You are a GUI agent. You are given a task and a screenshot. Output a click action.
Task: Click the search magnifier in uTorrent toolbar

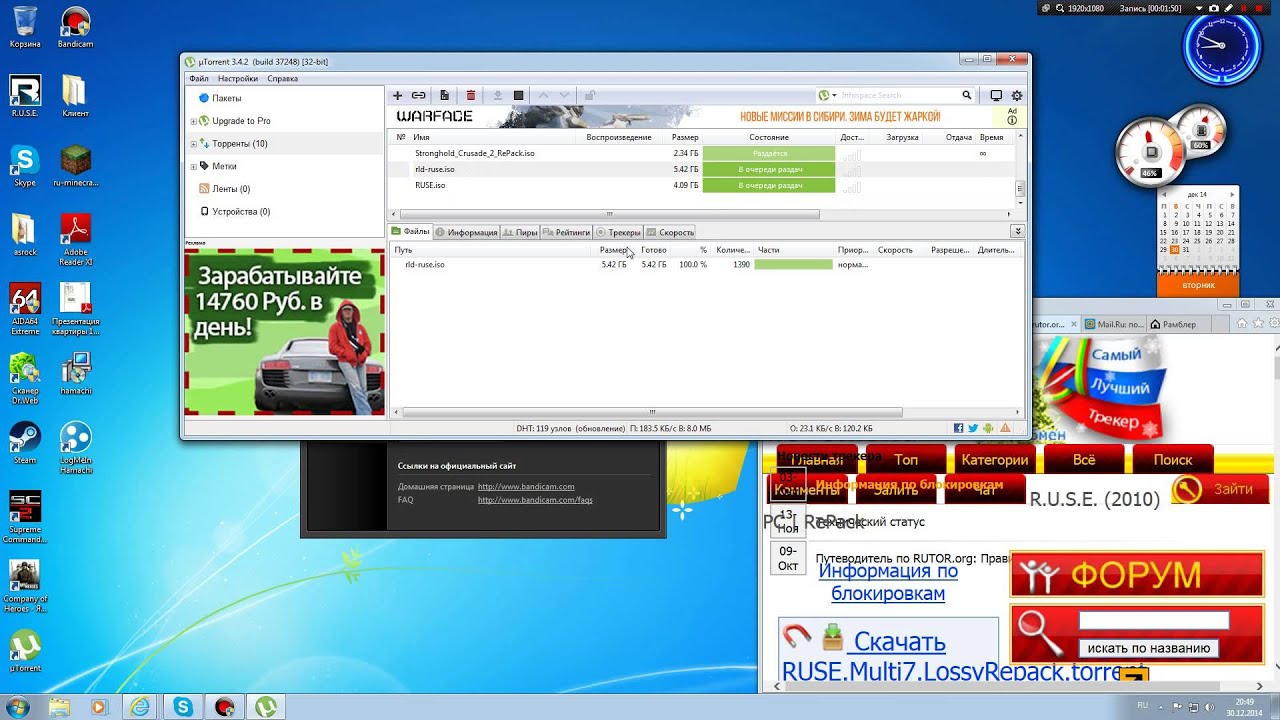tap(967, 95)
